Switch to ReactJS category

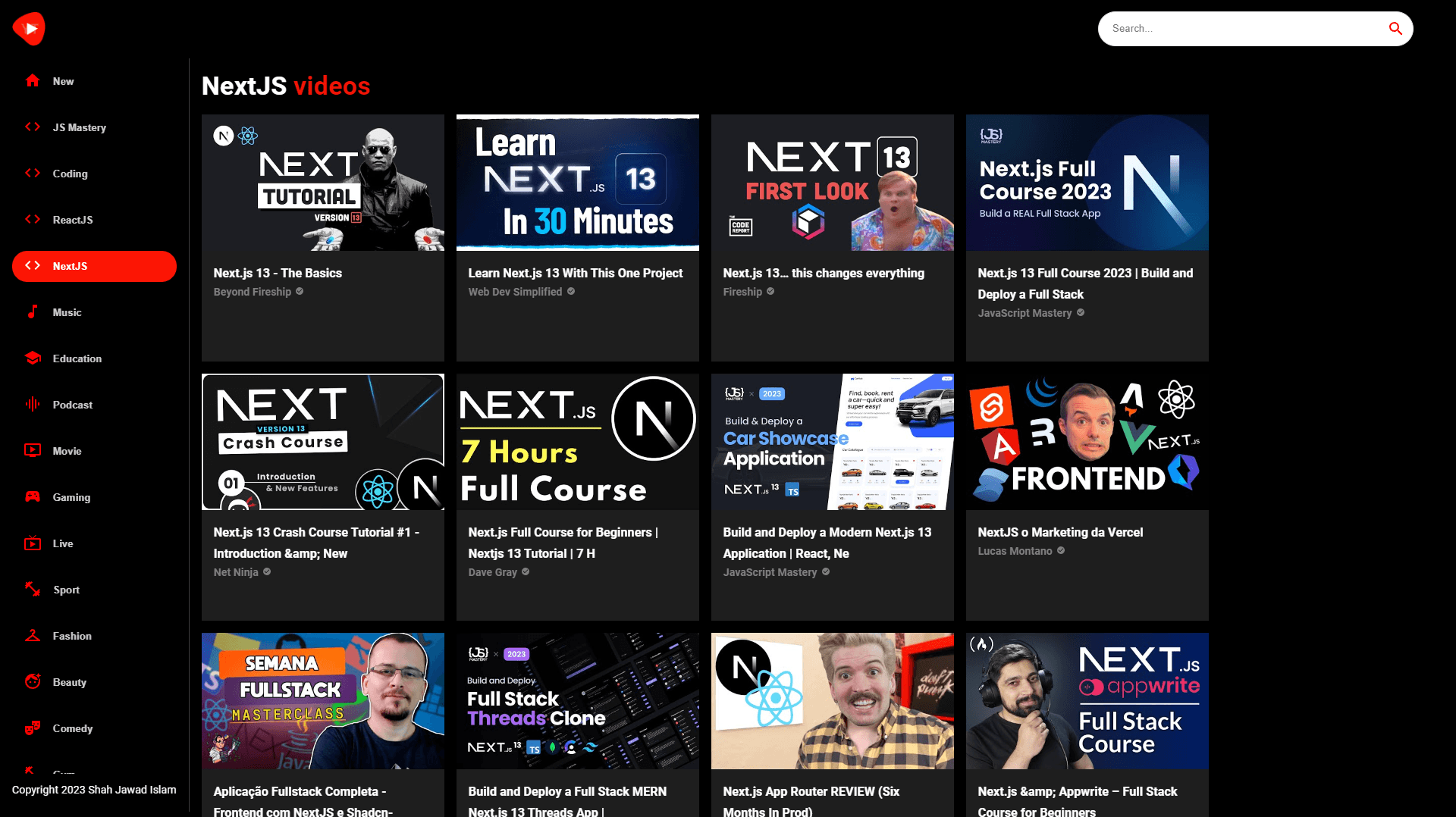click(x=94, y=220)
